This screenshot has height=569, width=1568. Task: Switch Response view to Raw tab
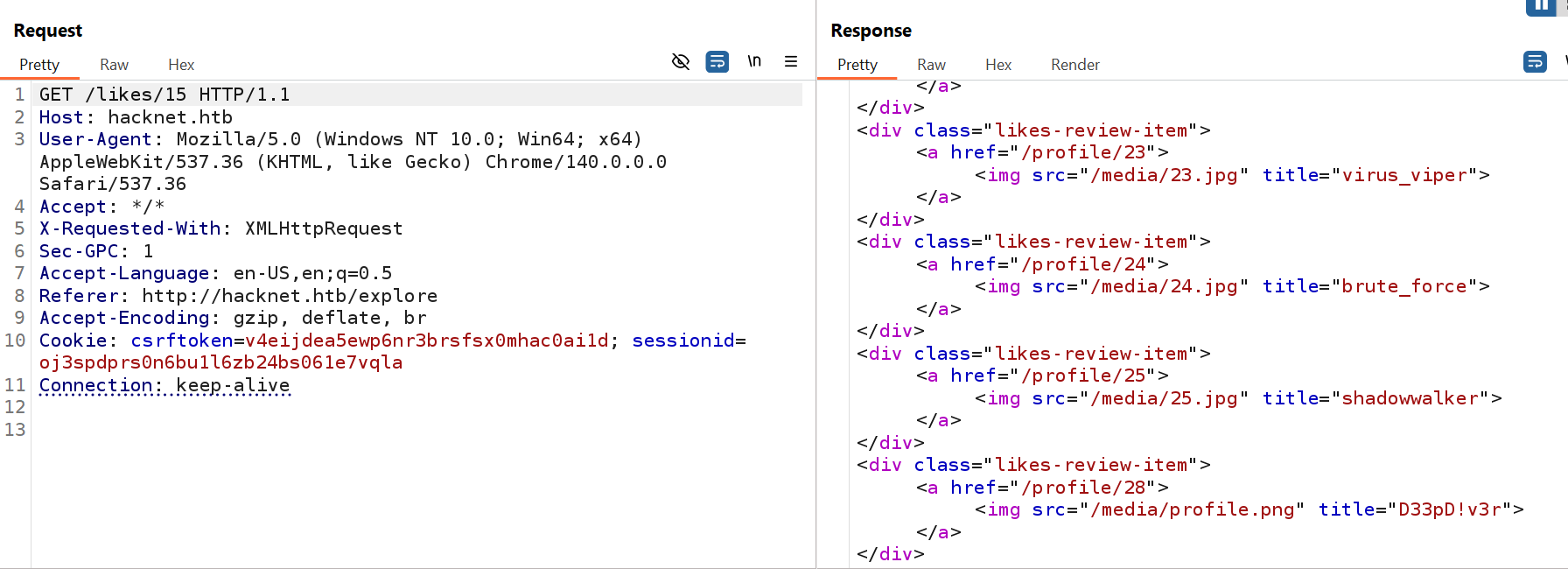pos(931,65)
